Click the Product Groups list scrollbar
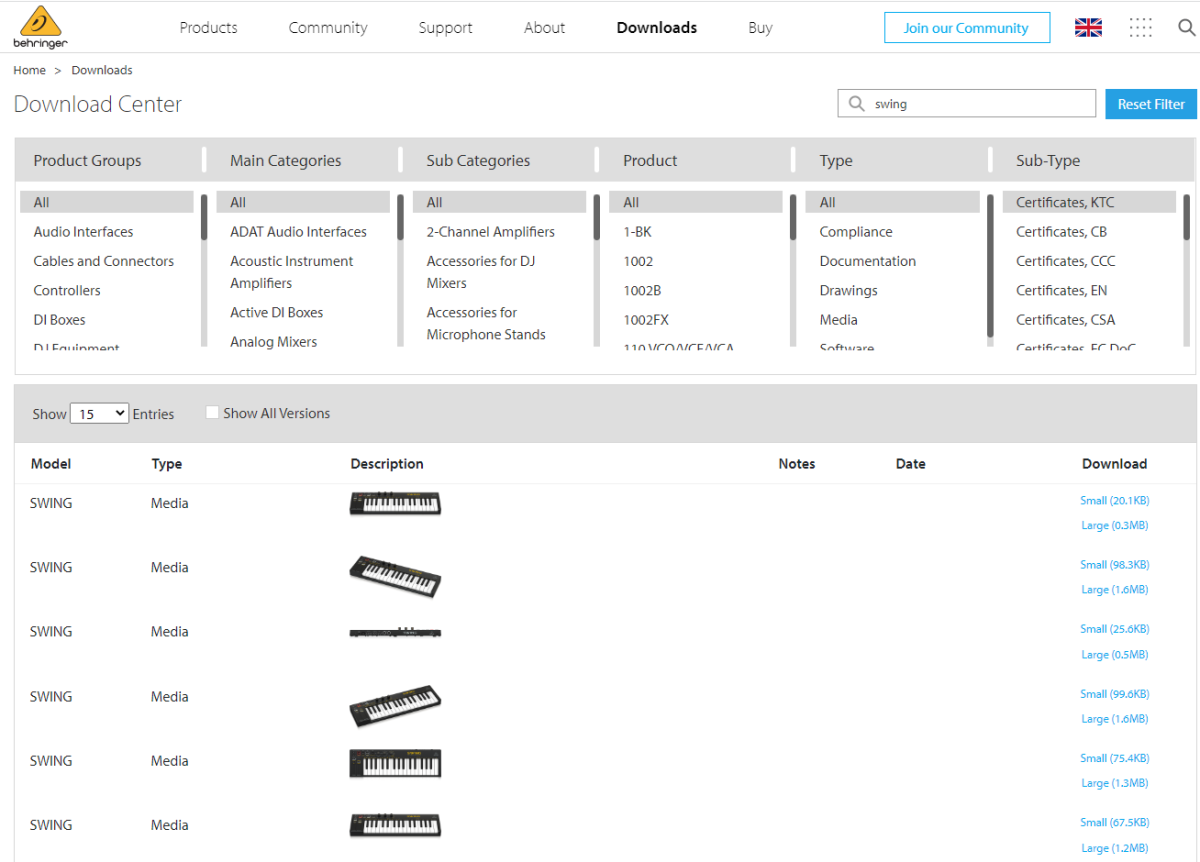The width and height of the screenshot is (1200, 862). [204, 218]
